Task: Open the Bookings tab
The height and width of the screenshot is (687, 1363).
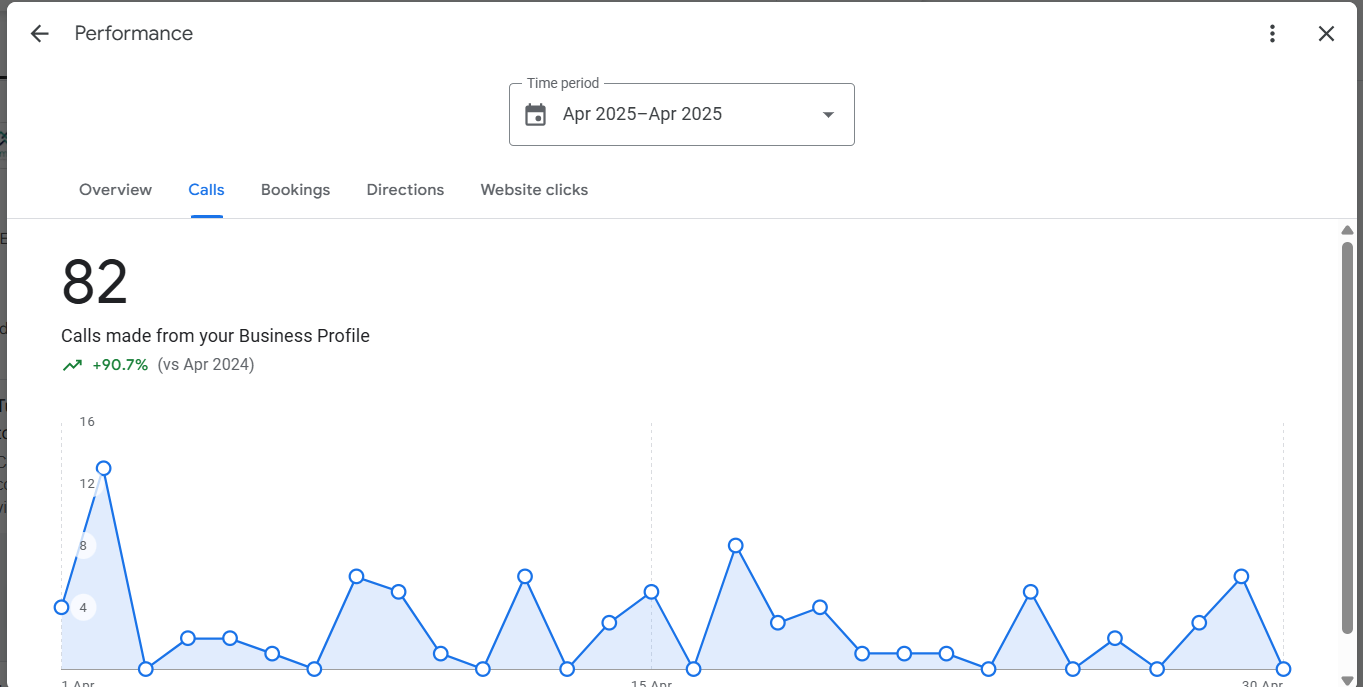Action: (296, 190)
